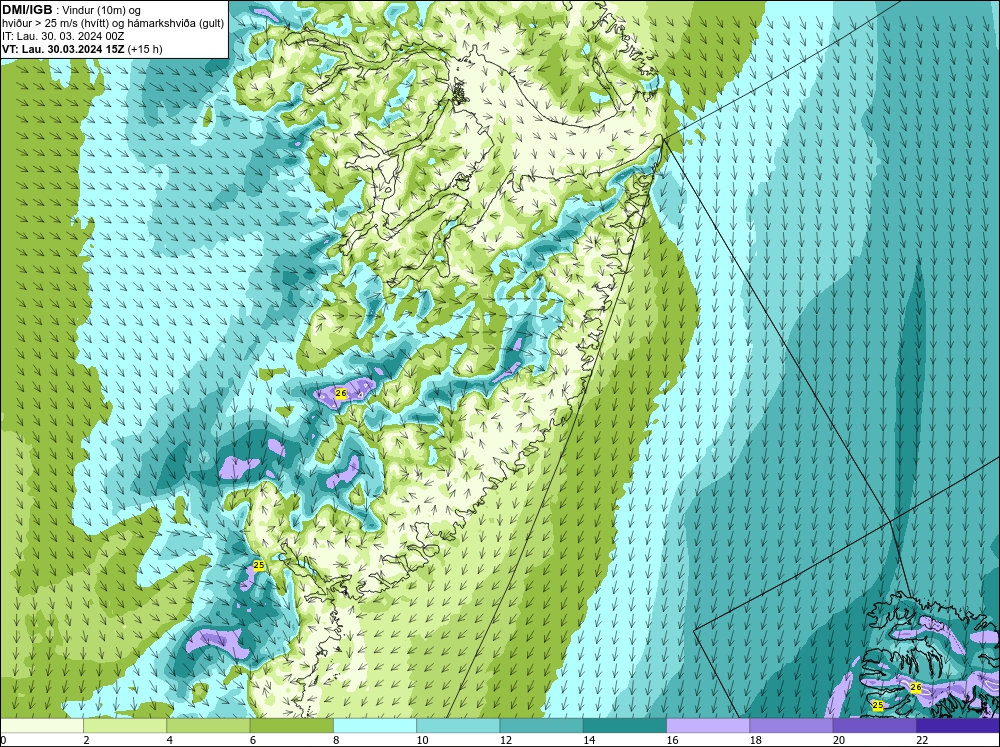This screenshot has height=747, width=1000.
Task: Click the legend value 4
Action: point(170,740)
